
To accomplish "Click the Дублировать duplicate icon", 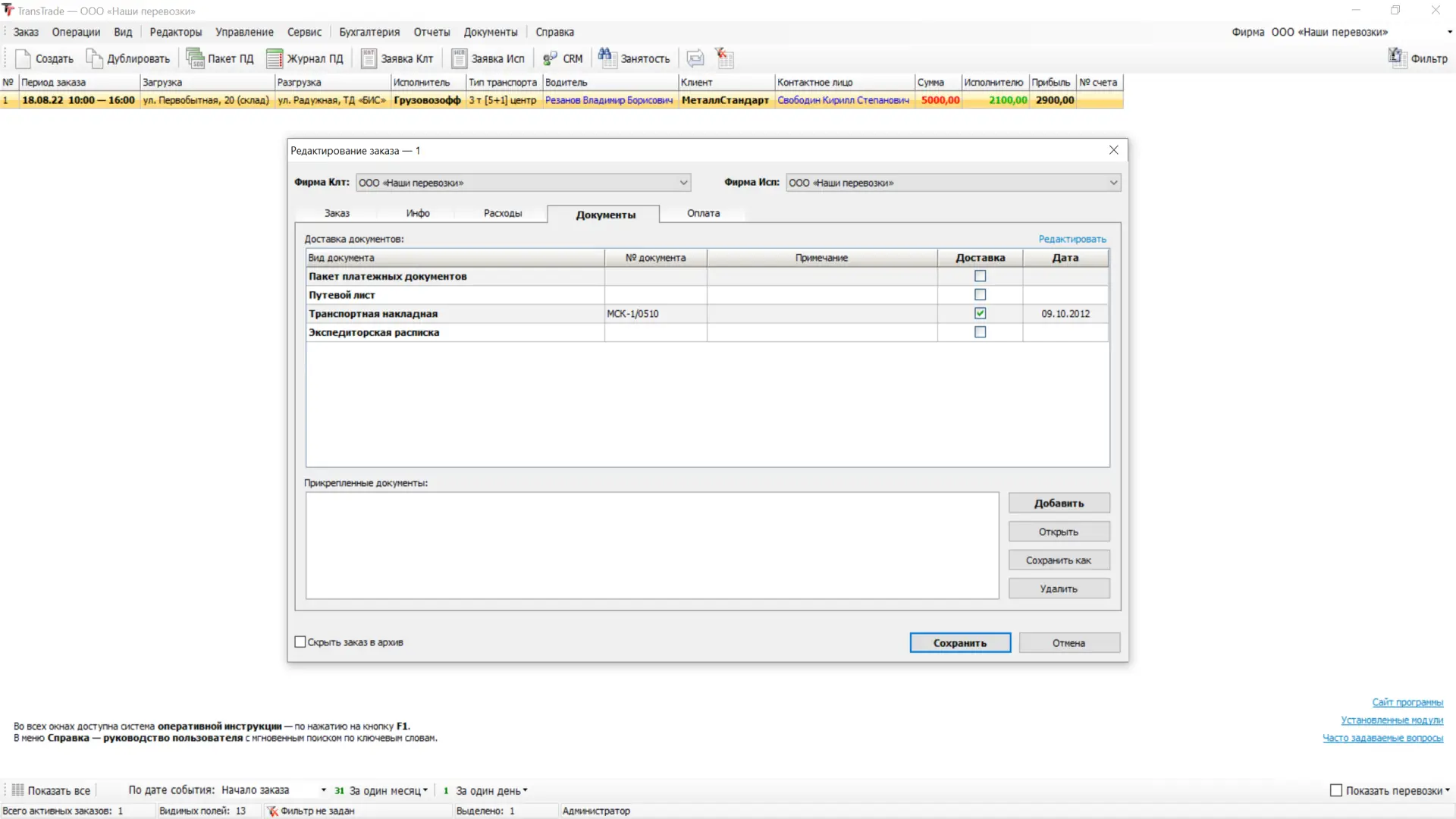I will [x=94, y=58].
